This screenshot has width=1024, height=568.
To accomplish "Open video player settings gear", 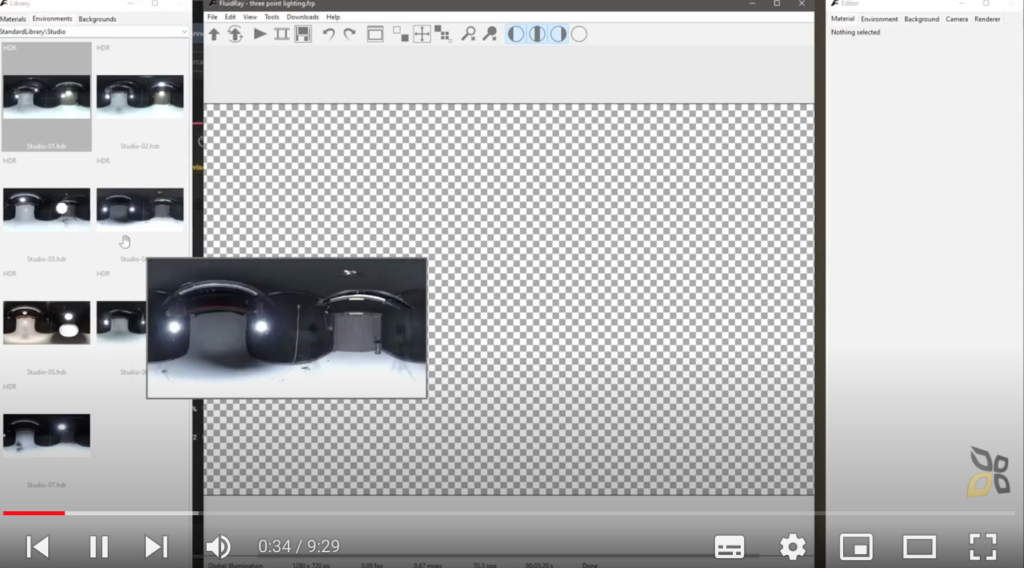I will (x=792, y=546).
